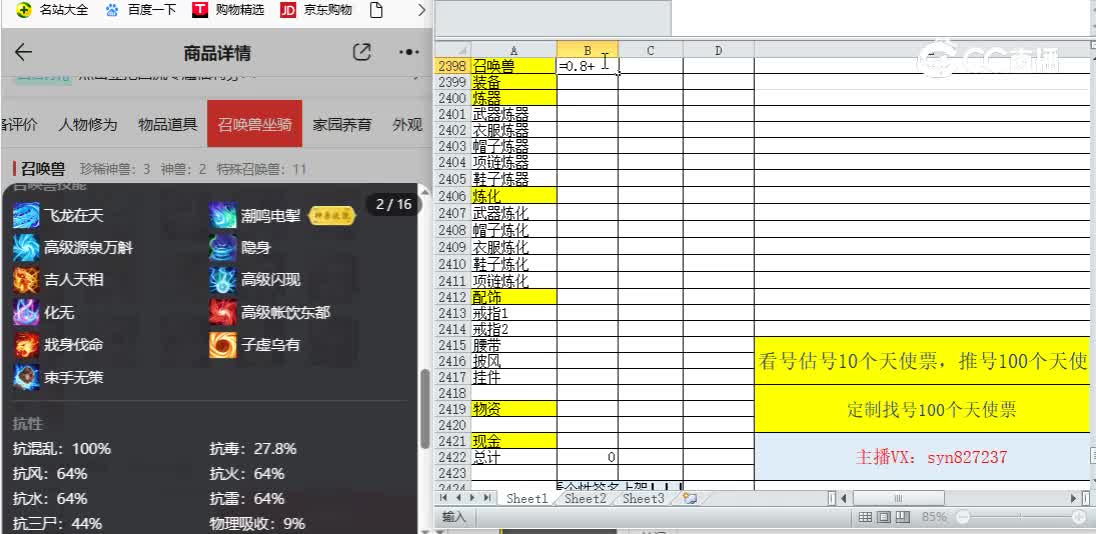Click the Excel horizontal scrollbar thumb

[899, 498]
